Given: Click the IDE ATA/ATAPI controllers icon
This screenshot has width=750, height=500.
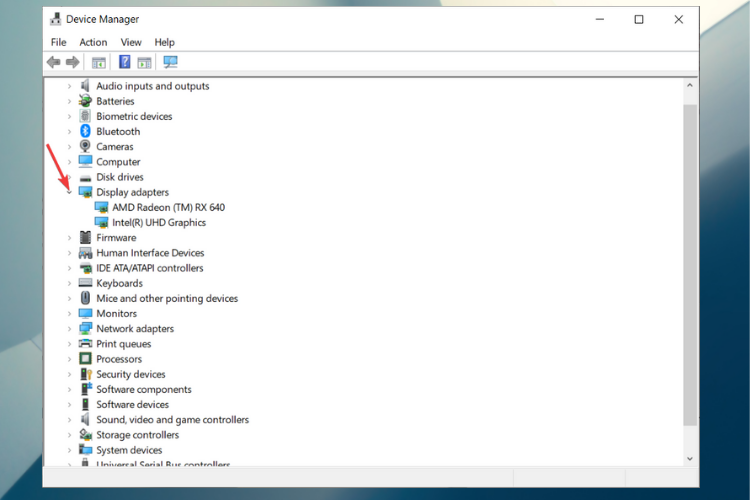Looking at the screenshot, I should [85, 268].
